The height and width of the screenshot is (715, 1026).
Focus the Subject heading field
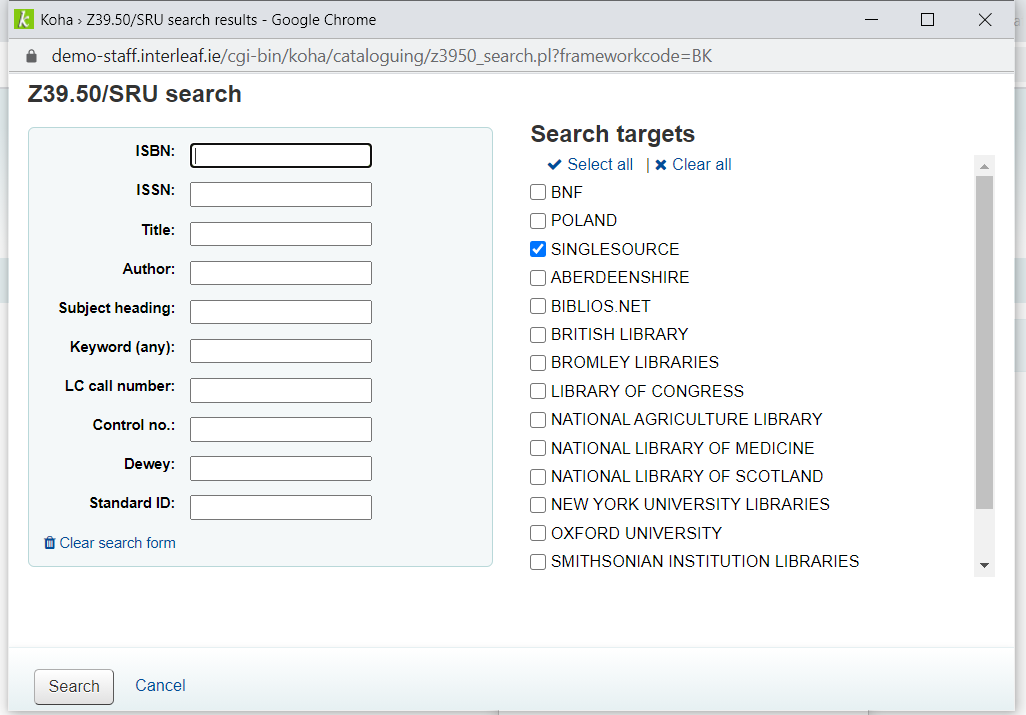281,312
